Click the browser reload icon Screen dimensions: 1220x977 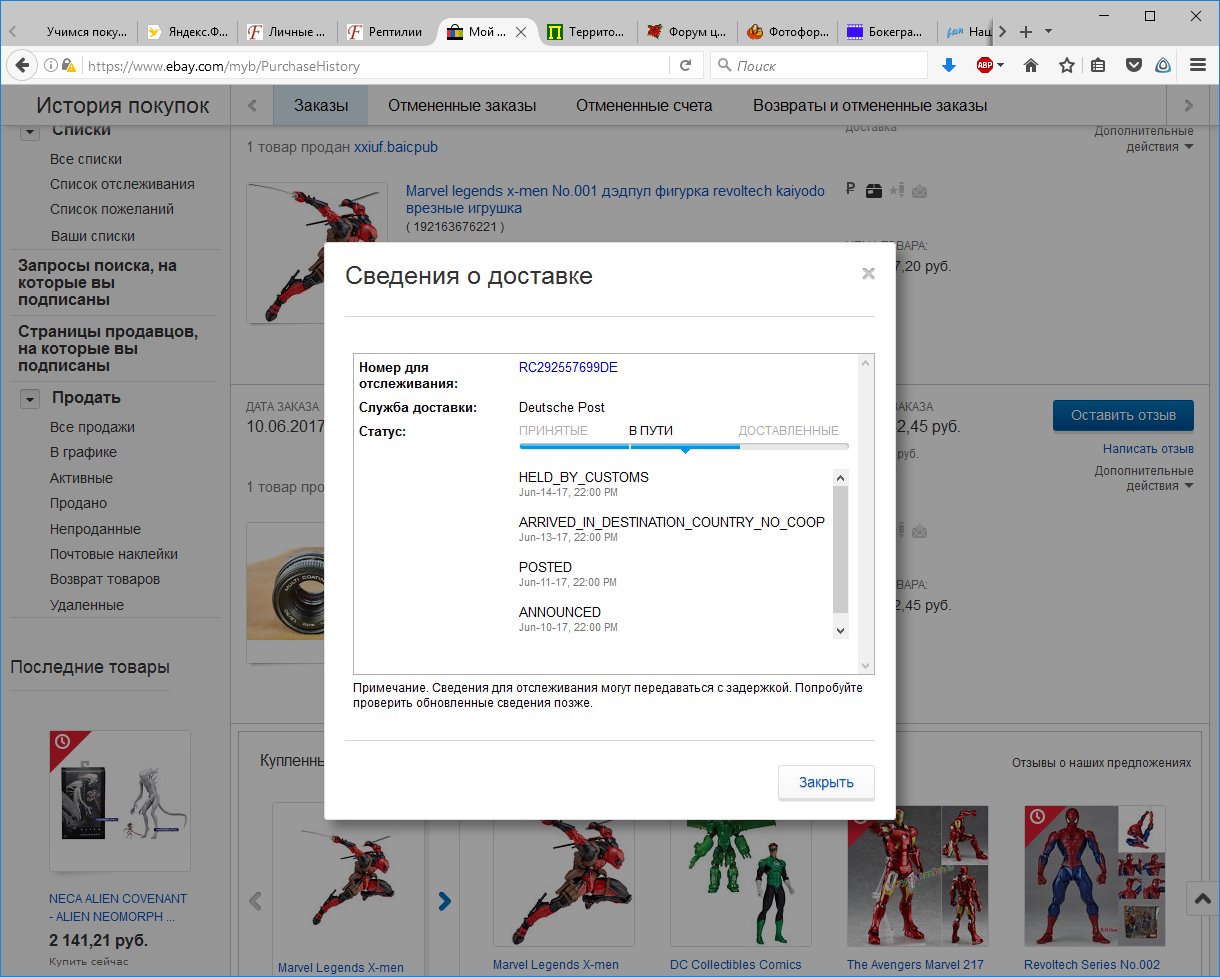pyautogui.click(x=685, y=66)
